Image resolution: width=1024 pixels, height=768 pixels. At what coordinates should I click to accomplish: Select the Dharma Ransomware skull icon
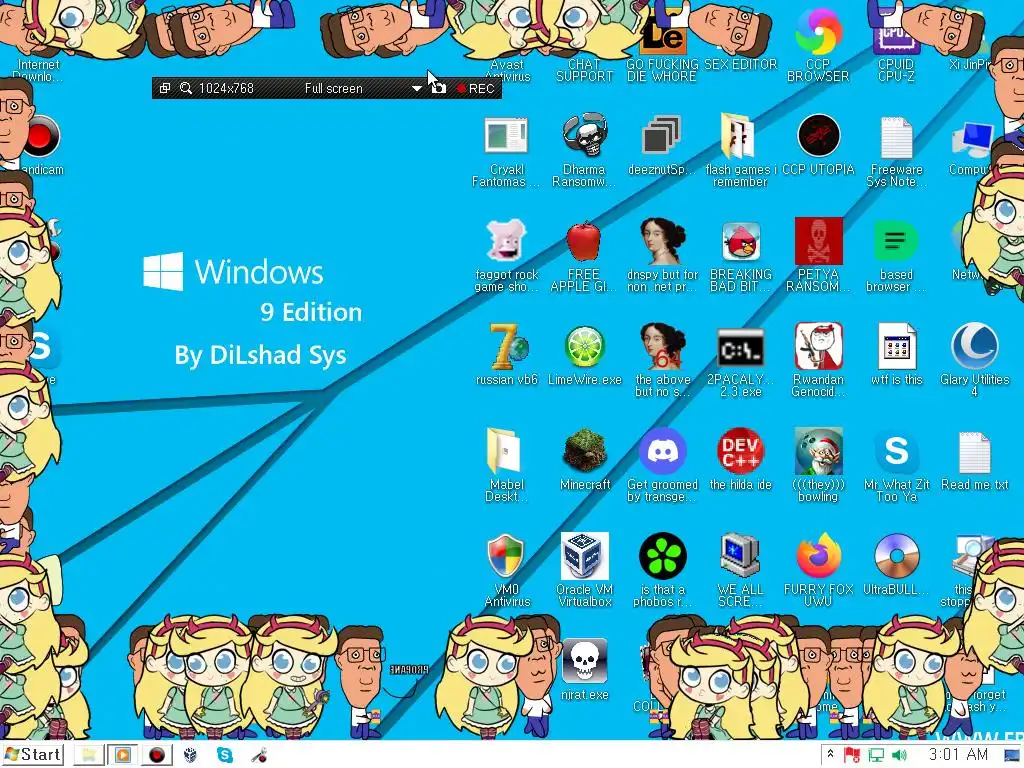point(584,150)
